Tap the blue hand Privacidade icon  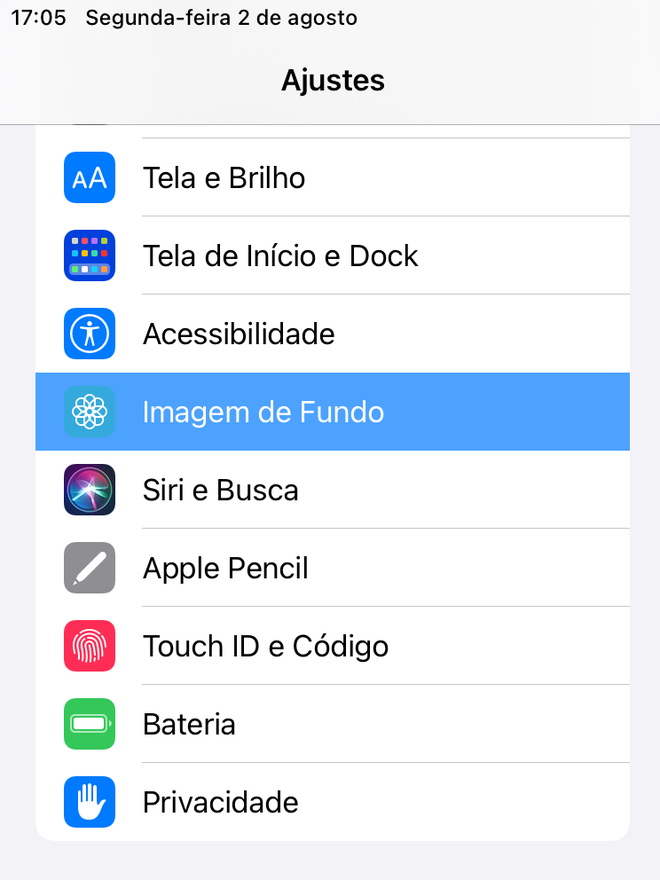click(x=89, y=801)
